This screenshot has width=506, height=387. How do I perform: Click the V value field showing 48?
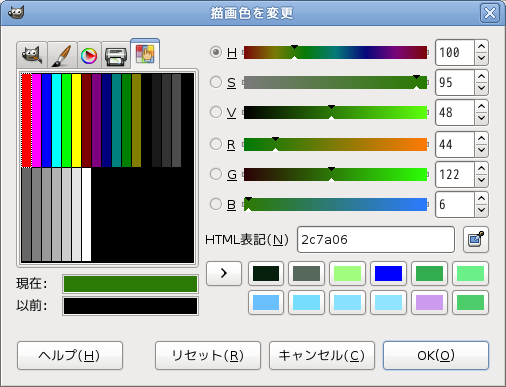tap(455, 112)
